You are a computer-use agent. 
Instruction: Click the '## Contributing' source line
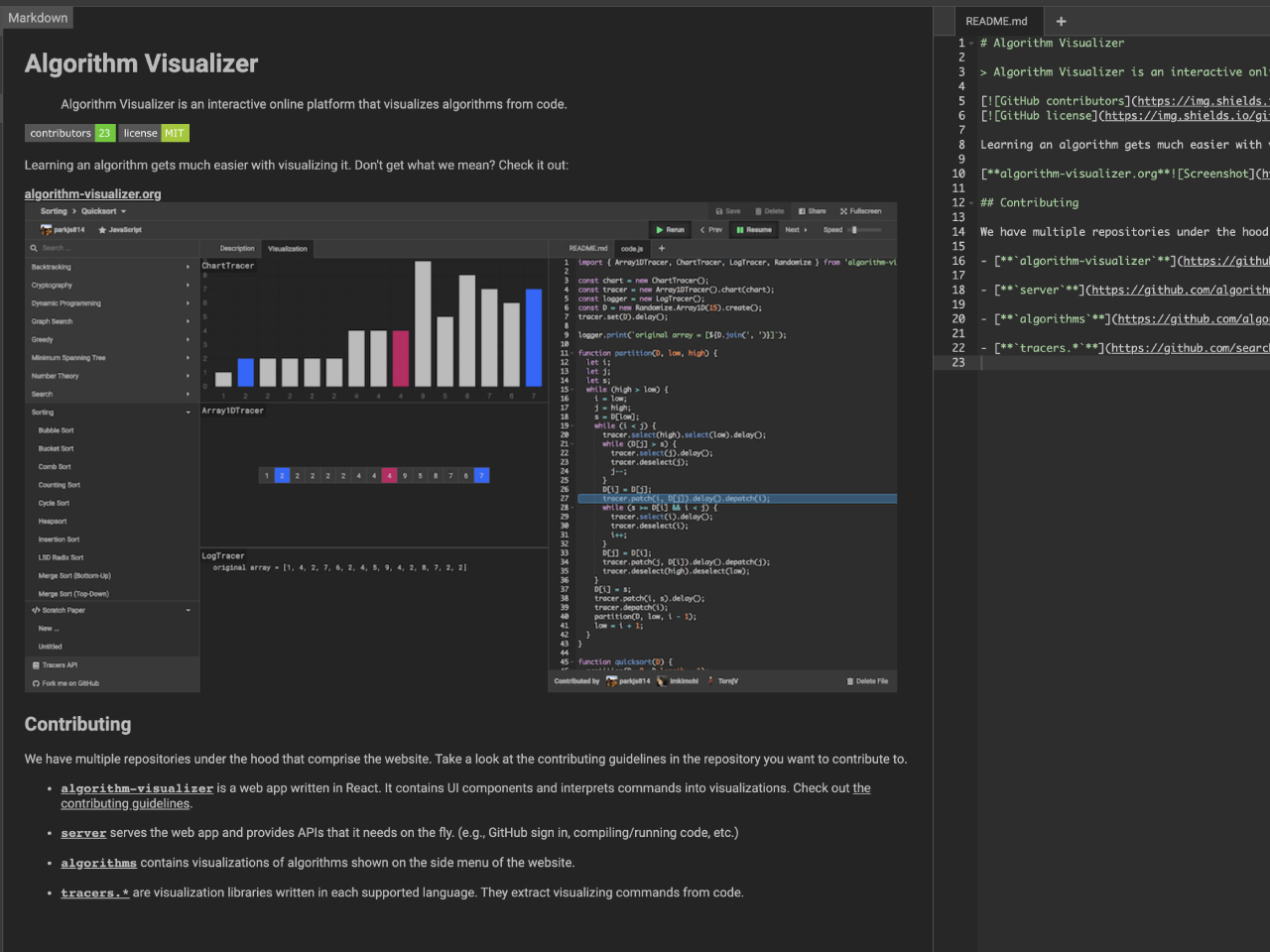click(1029, 203)
